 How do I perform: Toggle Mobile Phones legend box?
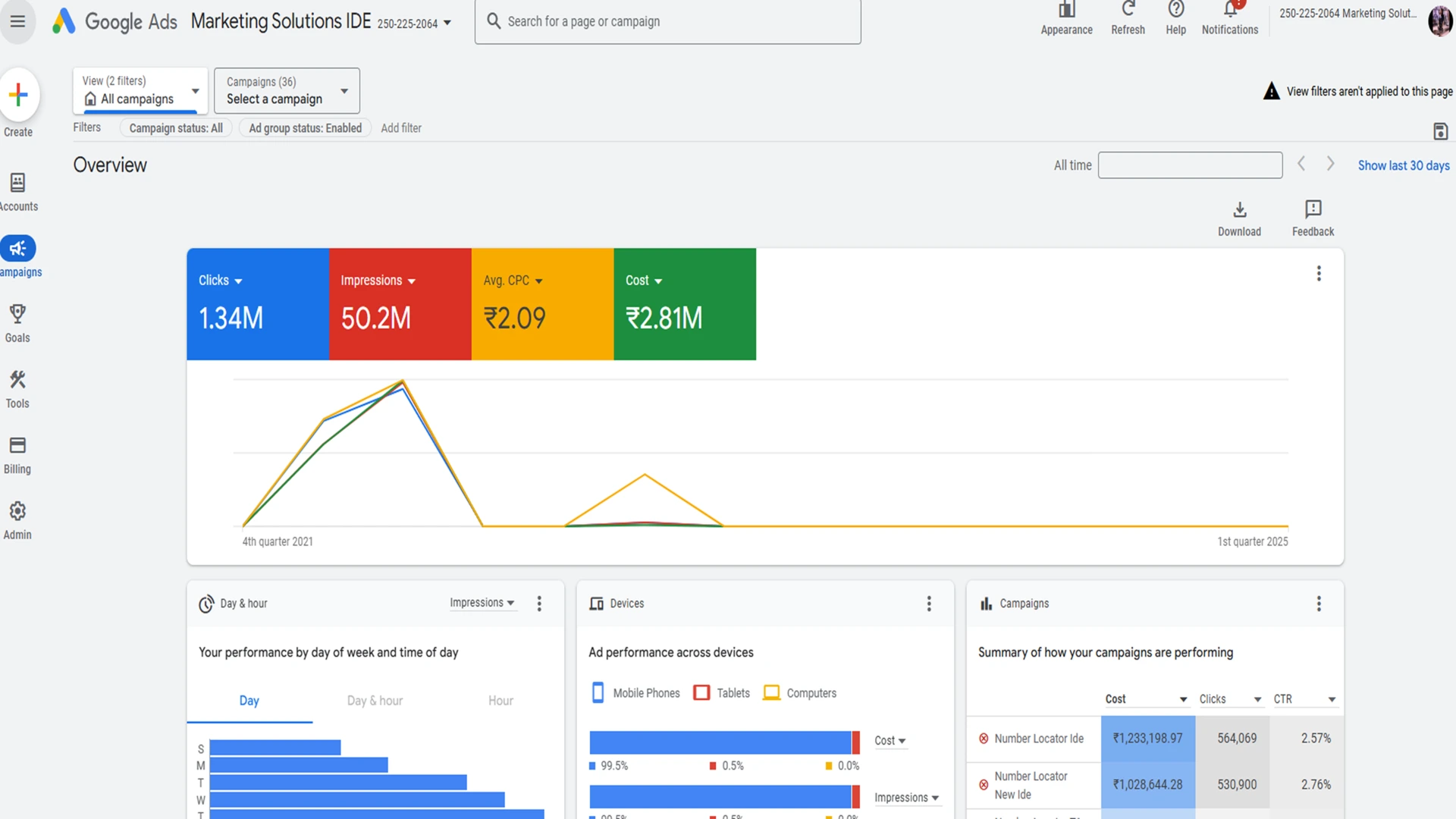[598, 692]
